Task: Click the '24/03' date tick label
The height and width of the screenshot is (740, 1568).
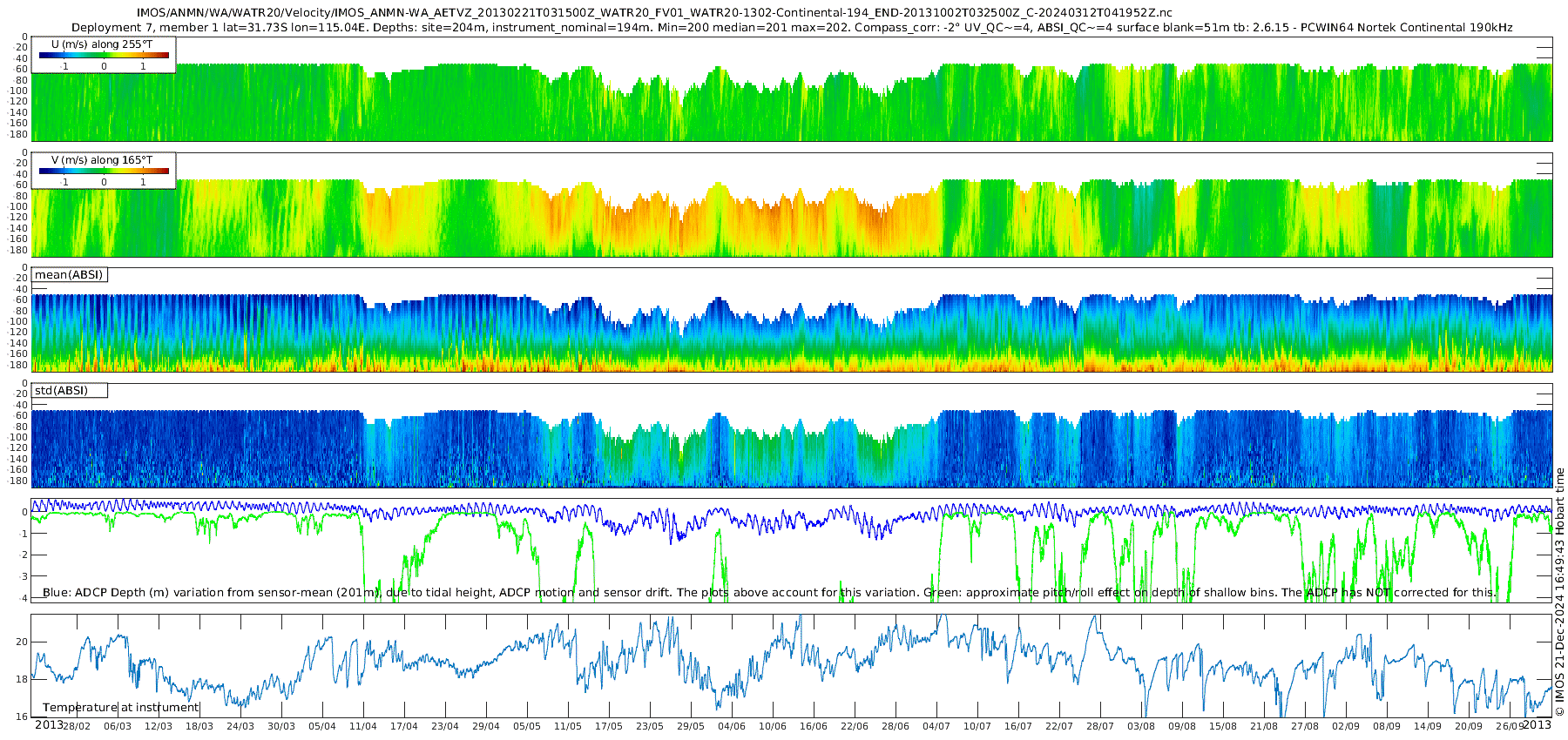Action: click(240, 726)
